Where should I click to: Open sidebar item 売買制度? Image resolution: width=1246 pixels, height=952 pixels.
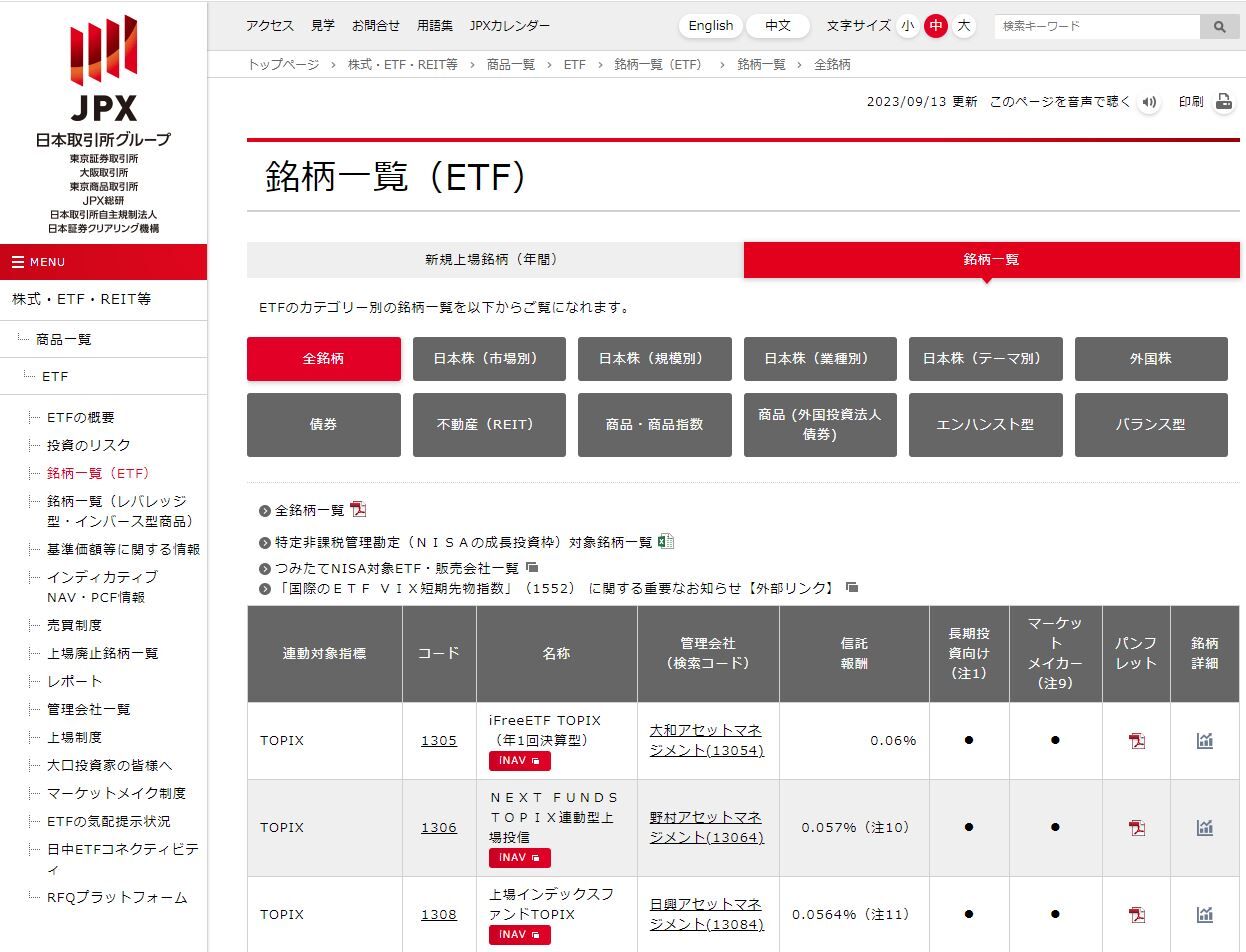[x=74, y=626]
